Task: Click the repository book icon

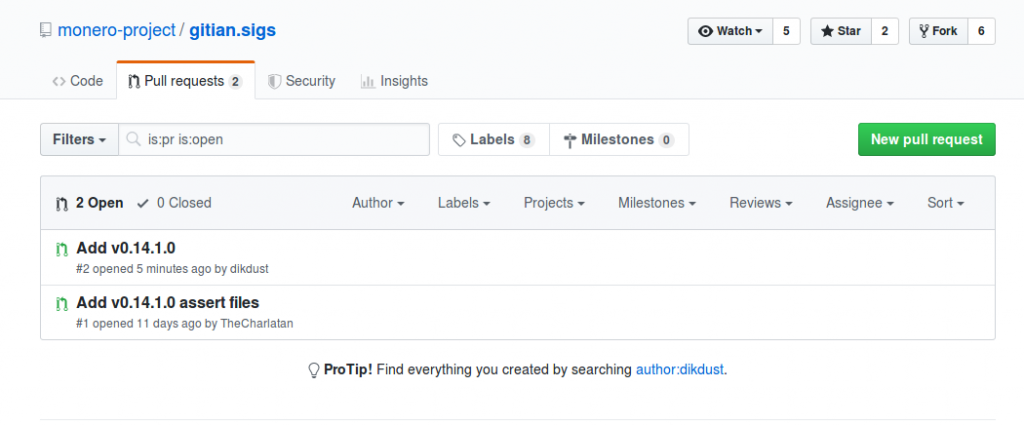Action: [x=45, y=30]
